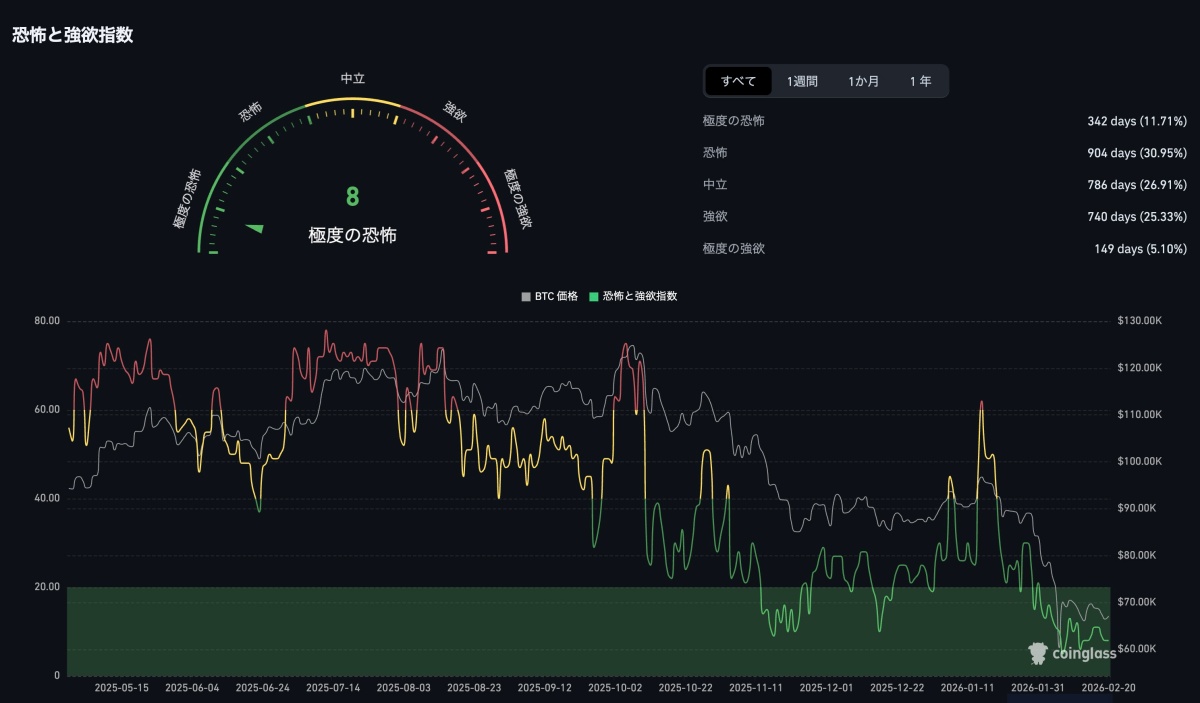Click the 恐怖 label on gauge arc

(x=250, y=111)
